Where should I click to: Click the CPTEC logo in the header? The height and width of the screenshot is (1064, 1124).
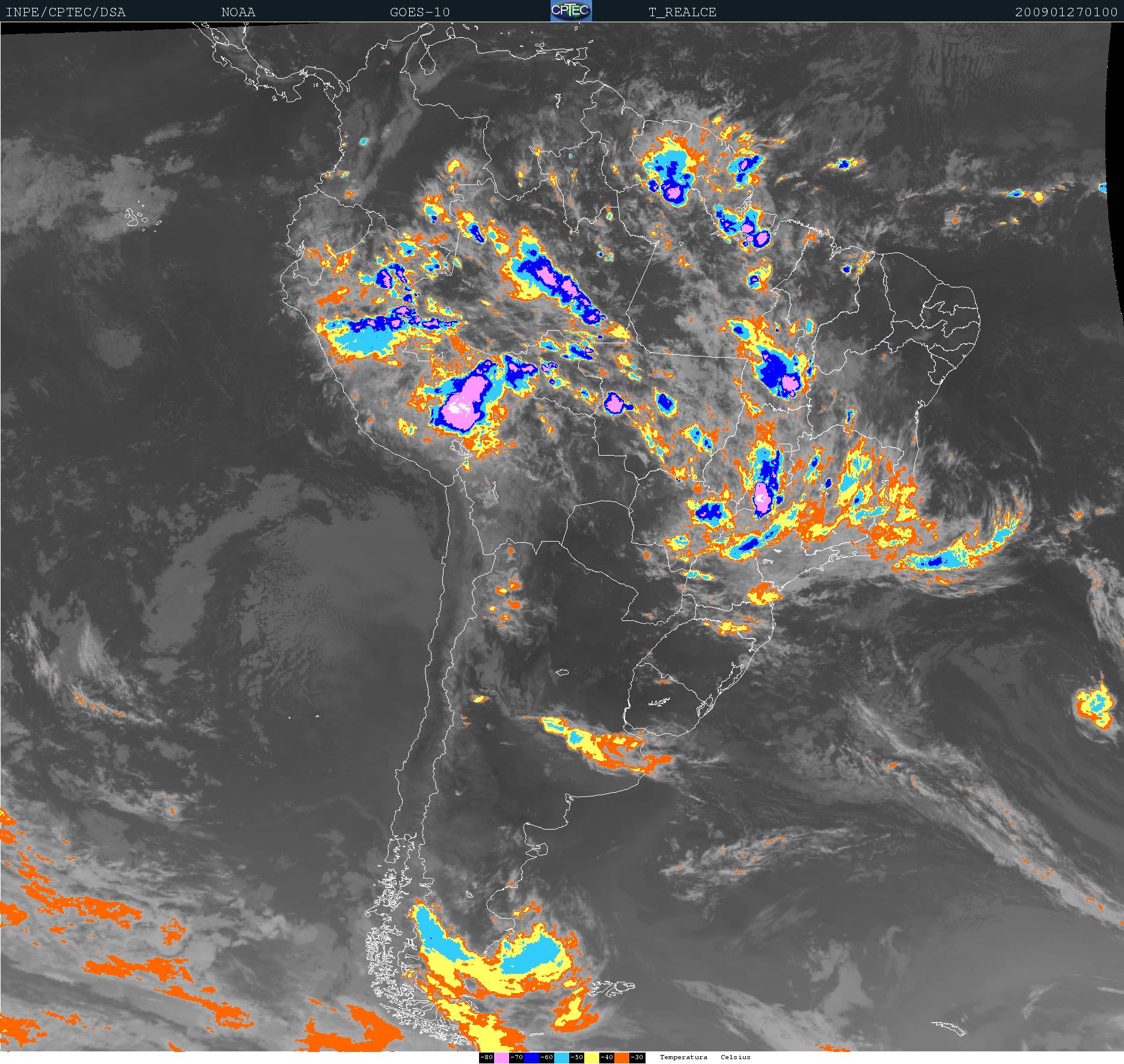point(571,11)
